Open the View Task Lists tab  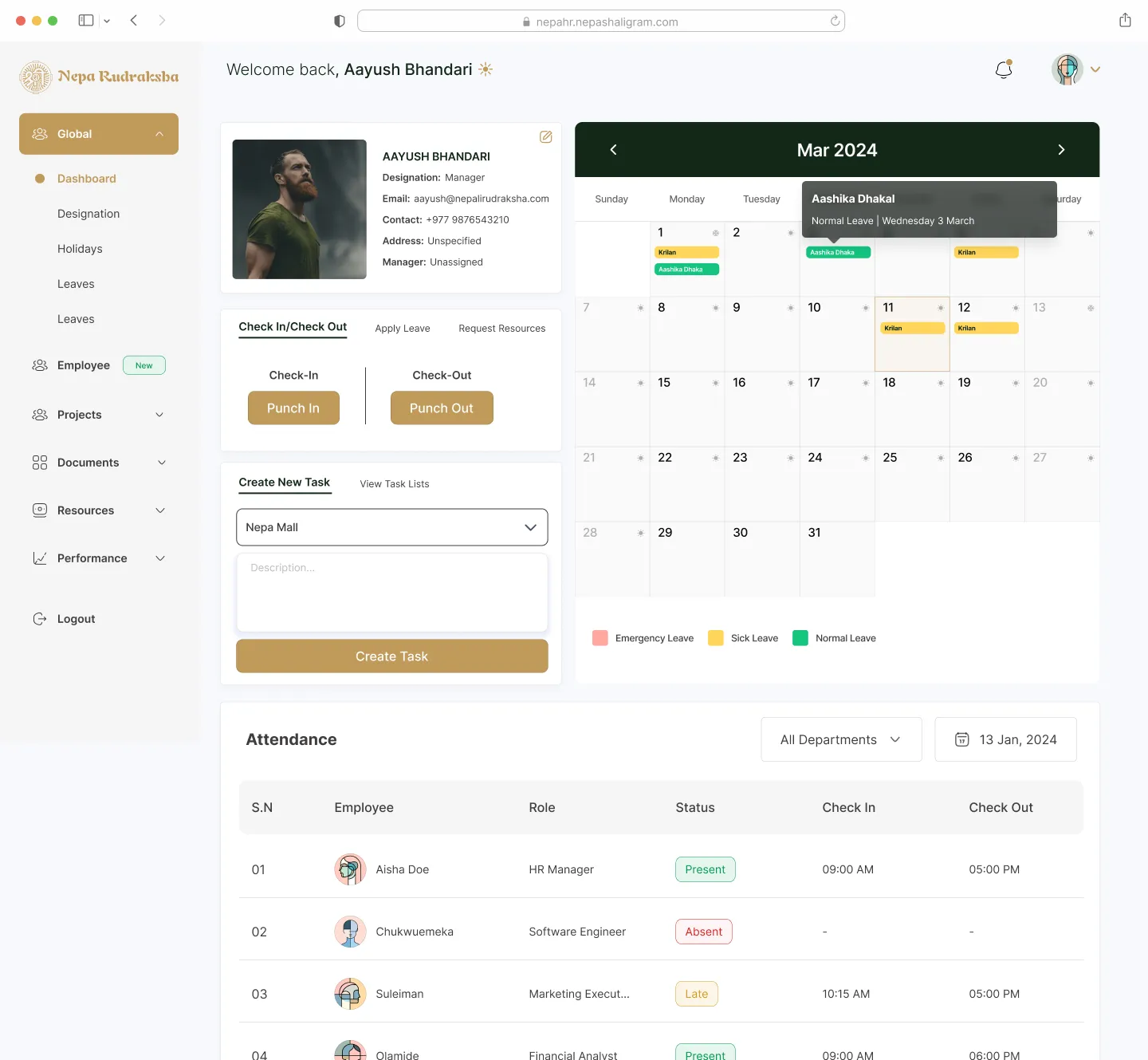(394, 483)
